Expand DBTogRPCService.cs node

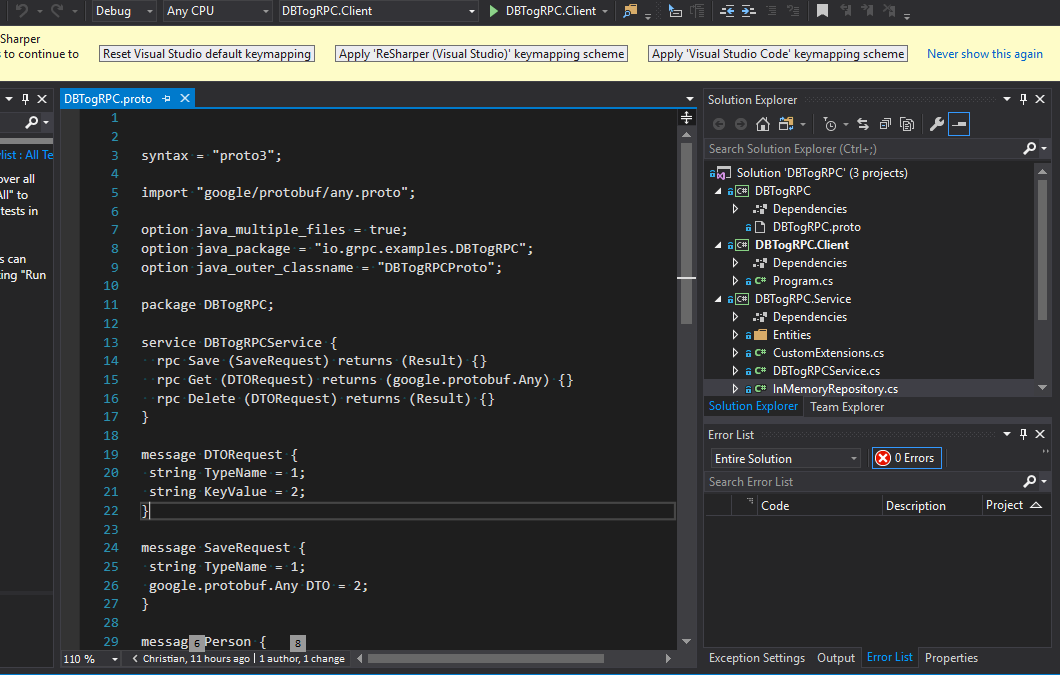click(736, 371)
